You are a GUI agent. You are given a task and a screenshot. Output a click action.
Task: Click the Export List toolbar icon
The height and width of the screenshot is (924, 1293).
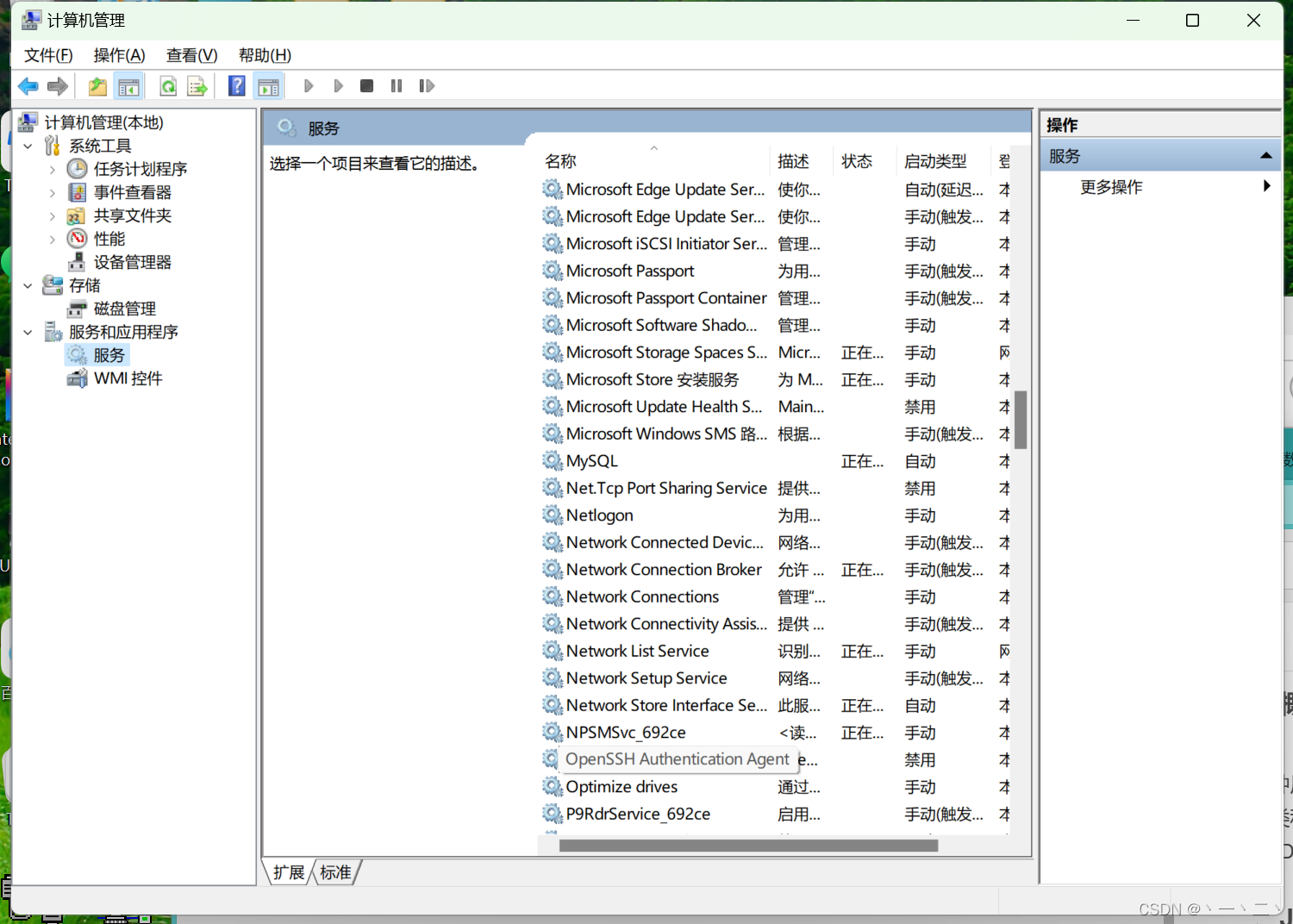197,86
